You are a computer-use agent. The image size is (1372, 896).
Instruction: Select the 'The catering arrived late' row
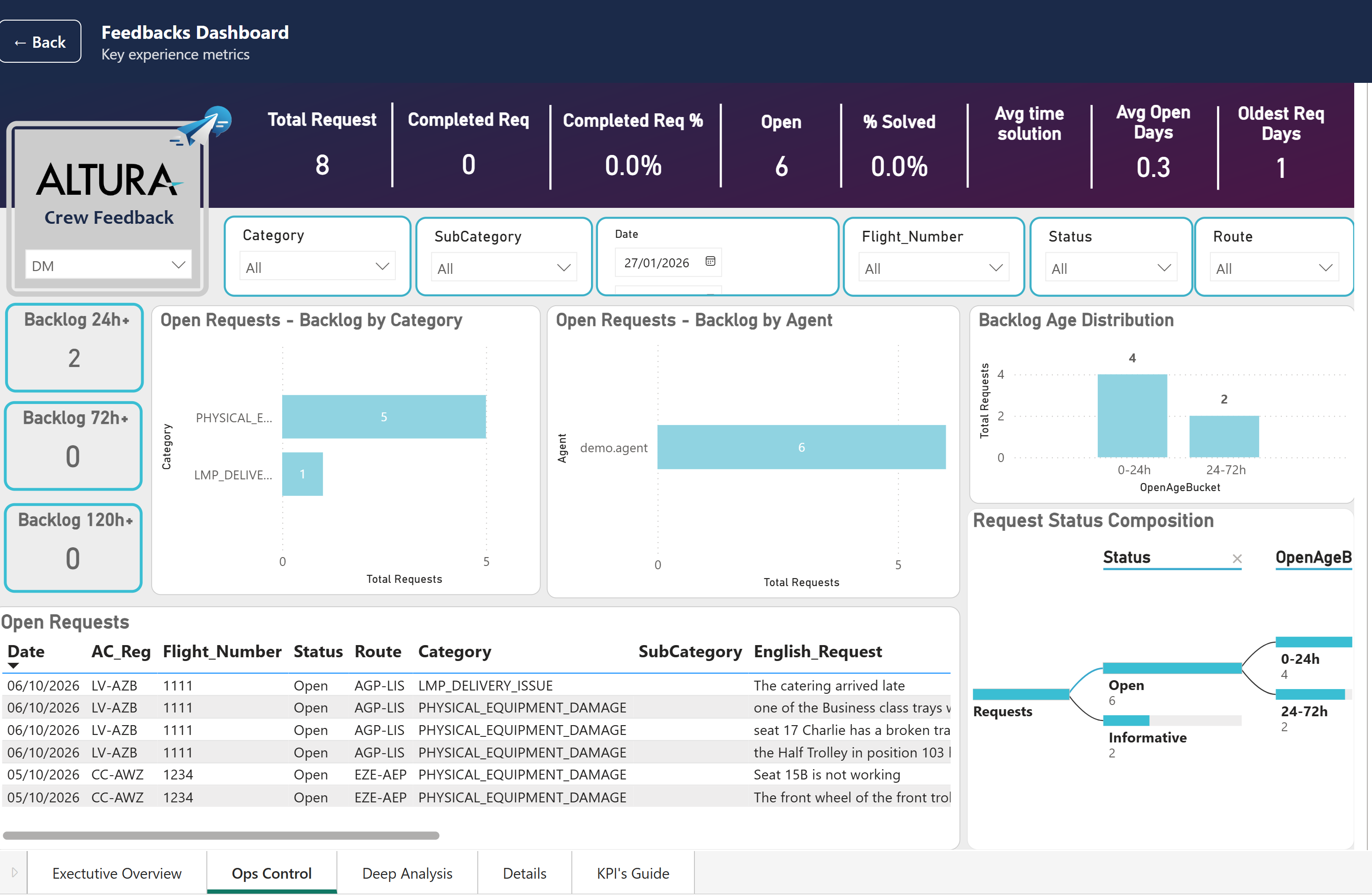coord(476,685)
